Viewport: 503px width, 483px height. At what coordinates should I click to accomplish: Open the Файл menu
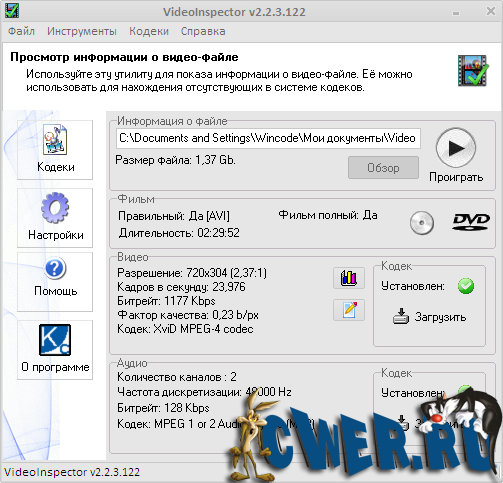point(21,31)
